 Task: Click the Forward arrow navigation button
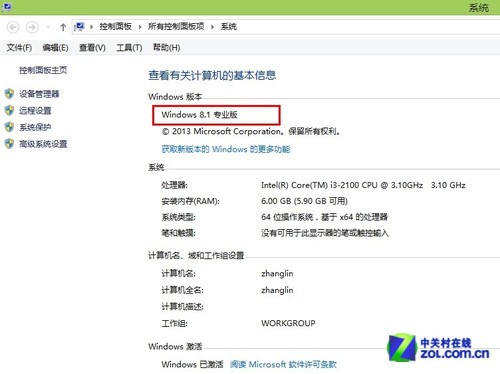[32, 27]
